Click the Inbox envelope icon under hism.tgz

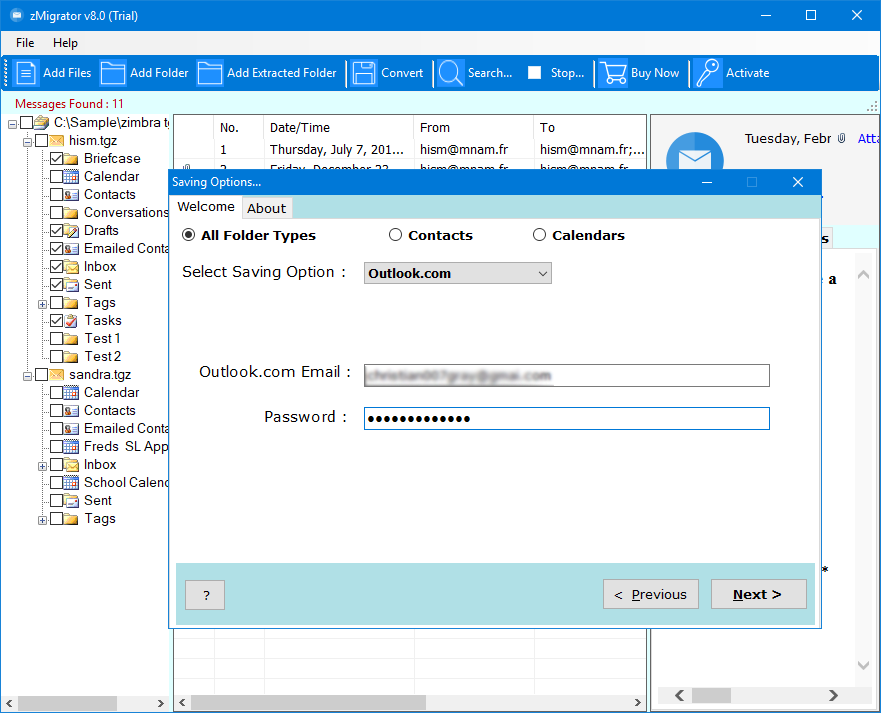(71, 266)
